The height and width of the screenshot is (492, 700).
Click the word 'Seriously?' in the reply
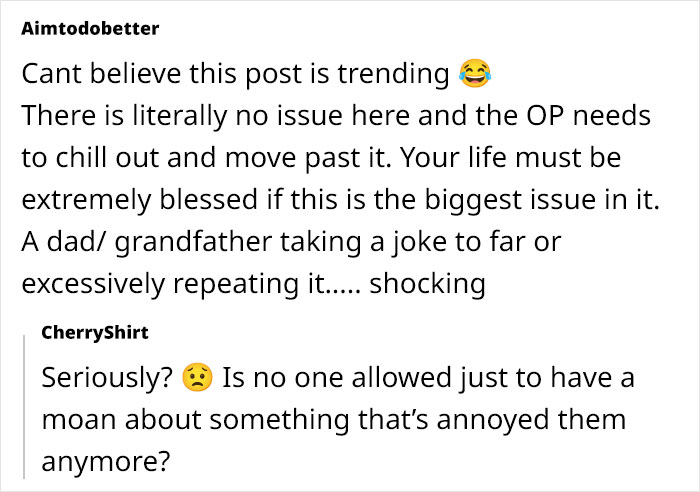pos(107,381)
